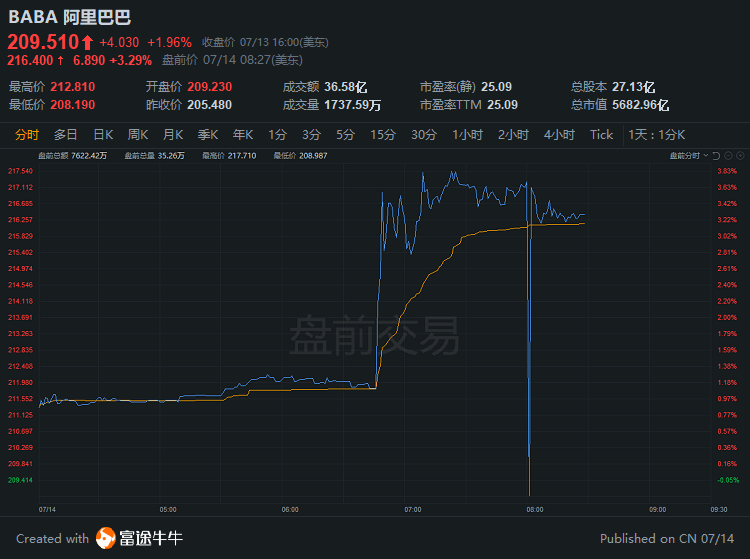Click the 3.83% right axis label
This screenshot has height=559, width=750.
pos(727,171)
